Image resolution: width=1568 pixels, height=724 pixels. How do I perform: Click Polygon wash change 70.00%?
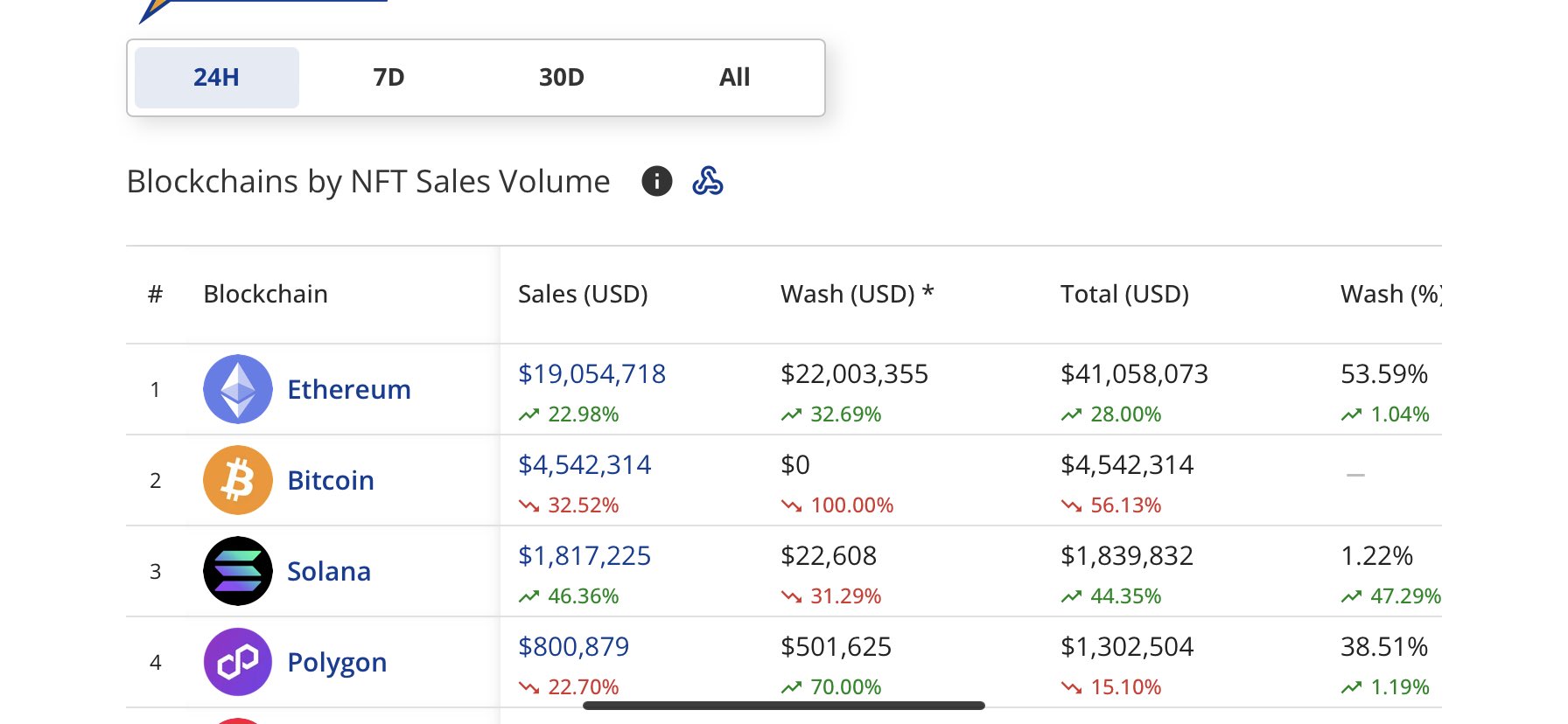pos(831,687)
